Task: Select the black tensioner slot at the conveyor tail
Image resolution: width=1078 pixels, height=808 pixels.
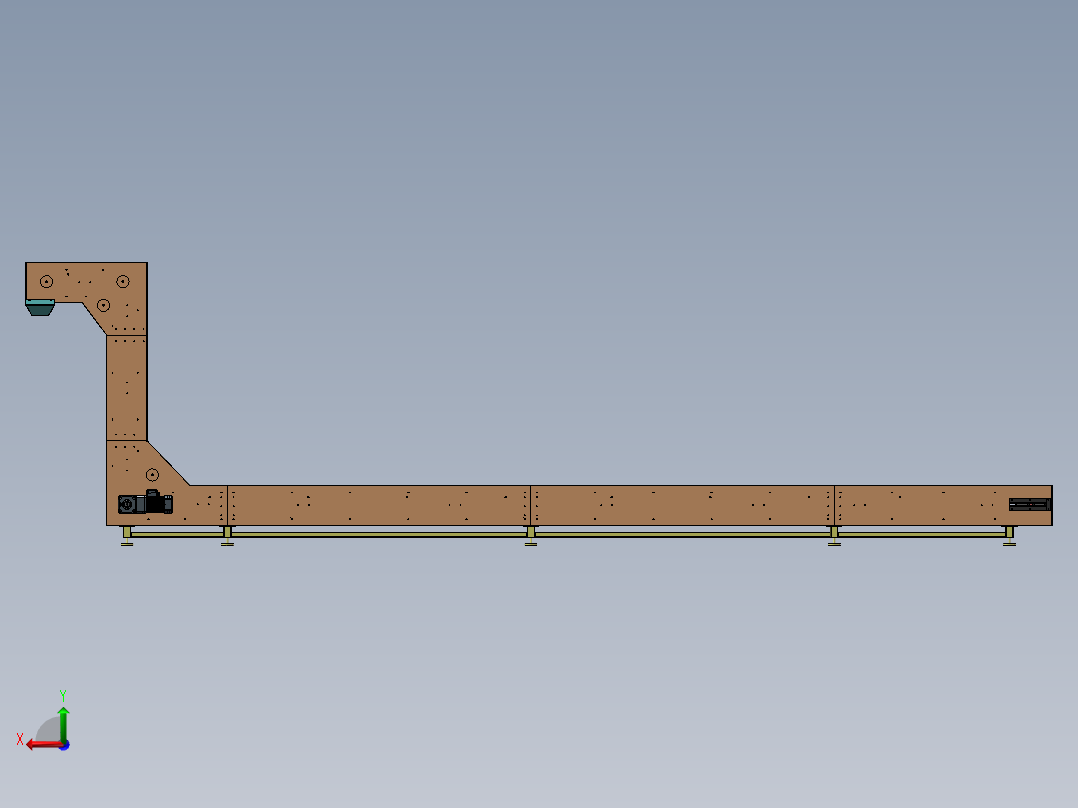Action: pos(1029,505)
